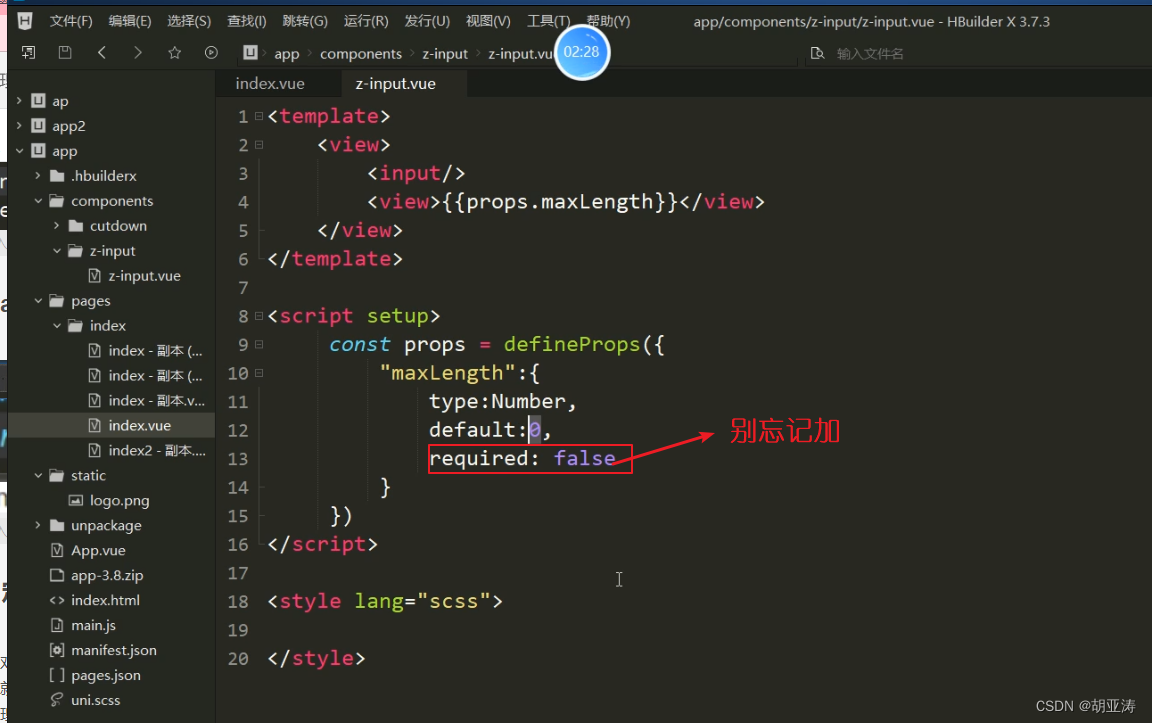Save the file with the floppy icon
The image size is (1152, 723).
(x=65, y=52)
